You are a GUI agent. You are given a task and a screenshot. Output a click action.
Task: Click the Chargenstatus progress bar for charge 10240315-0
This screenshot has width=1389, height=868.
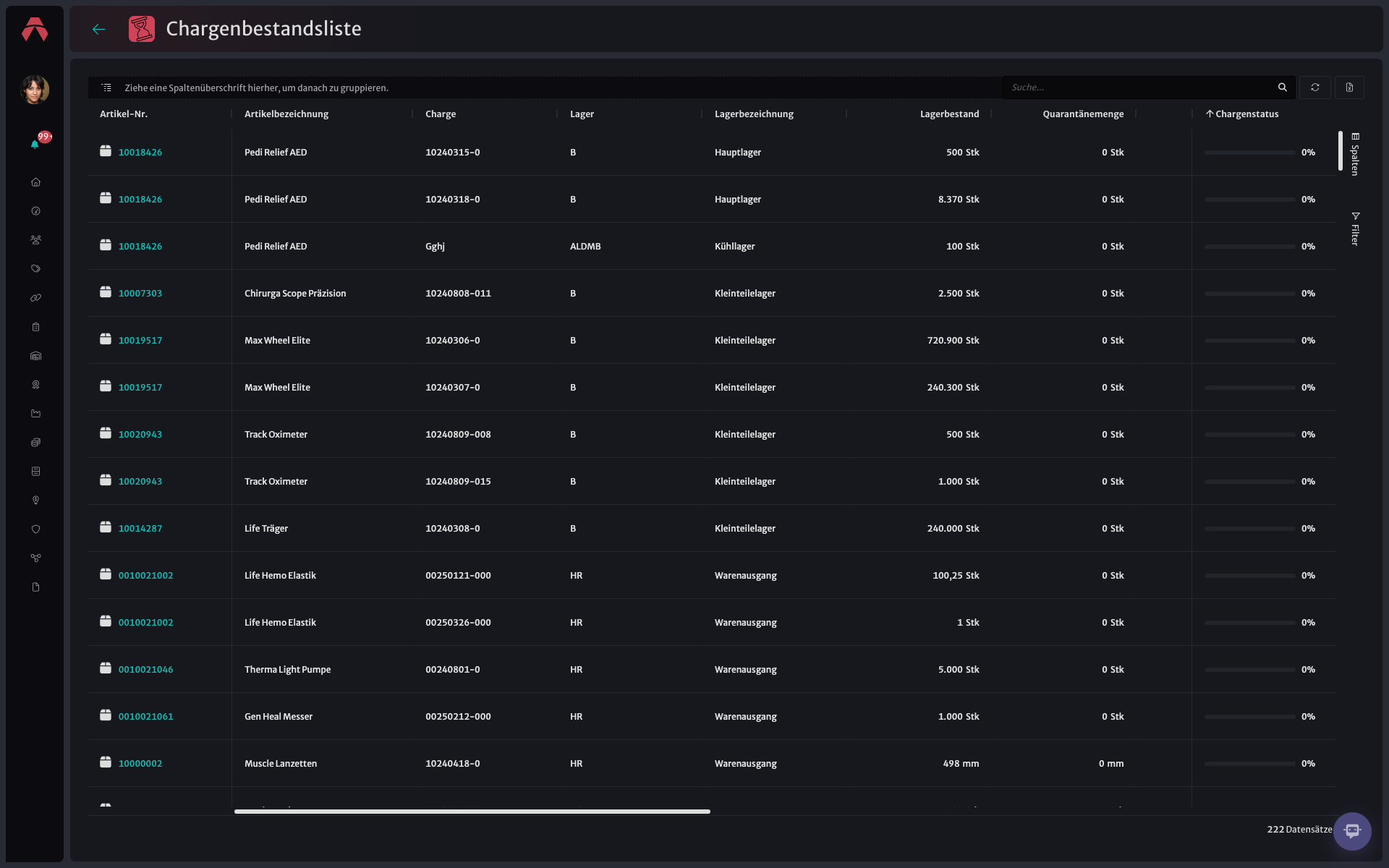pos(1249,153)
